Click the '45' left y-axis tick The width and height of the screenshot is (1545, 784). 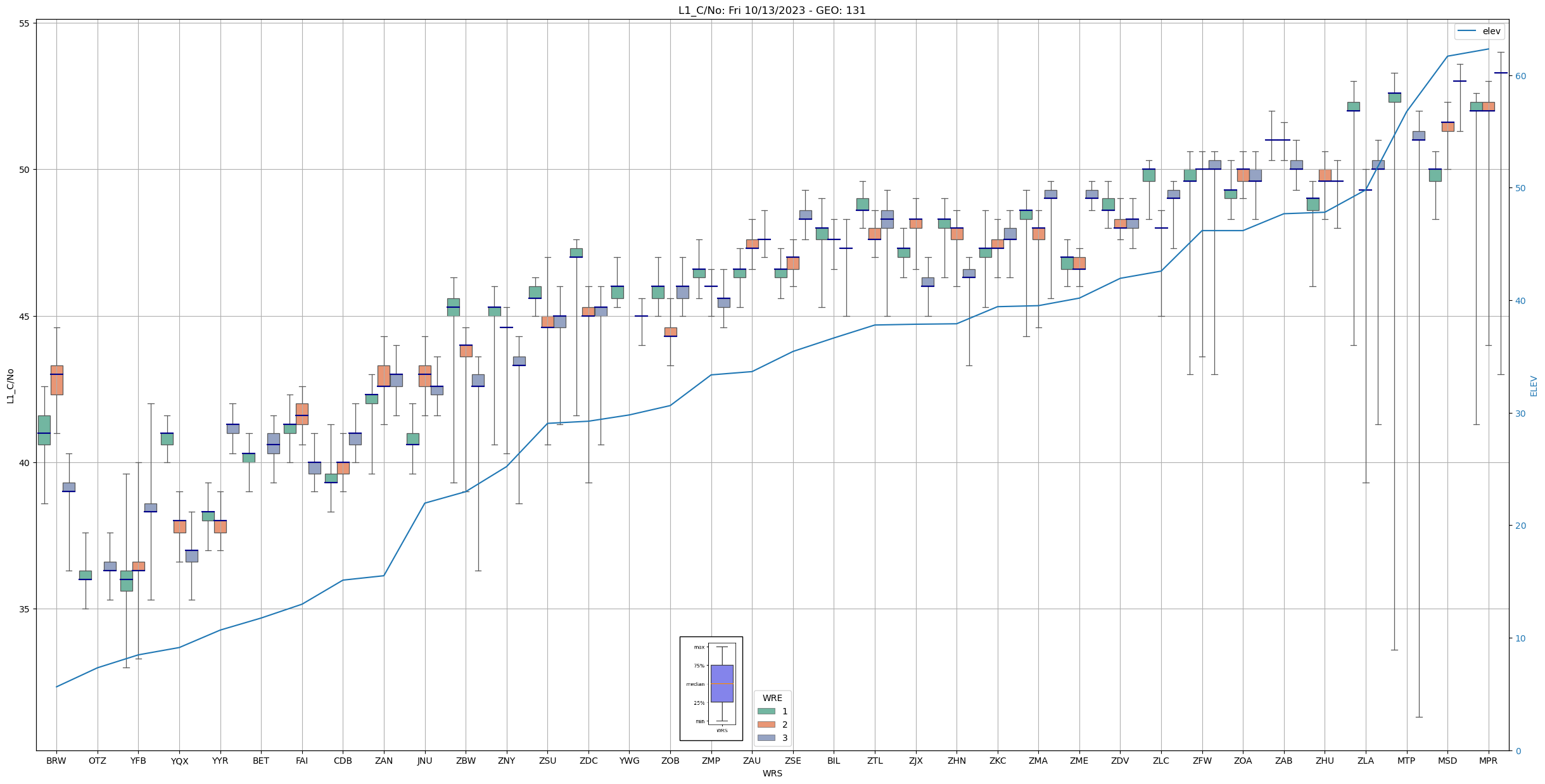pyautogui.click(x=25, y=317)
